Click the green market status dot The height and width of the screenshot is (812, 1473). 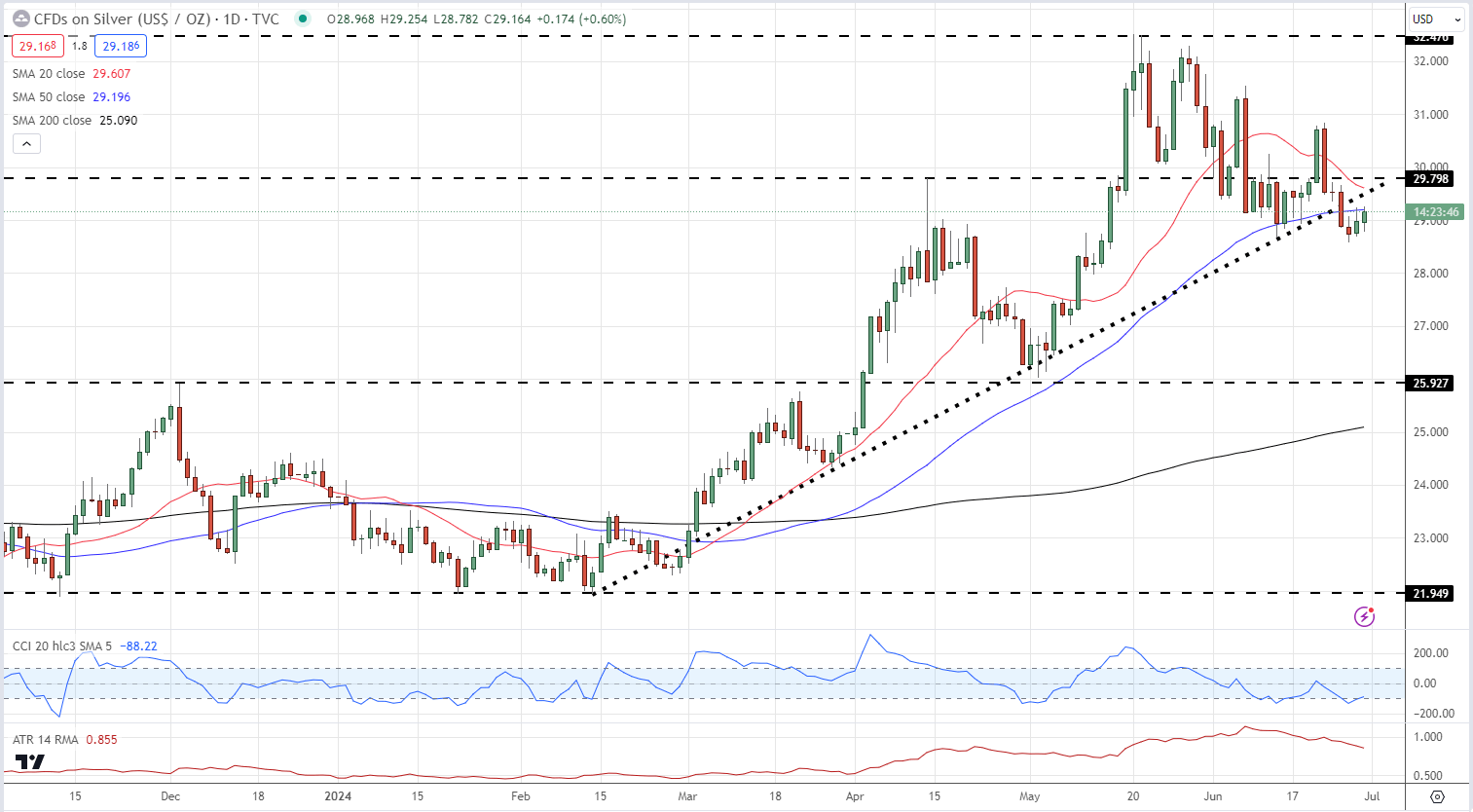[x=303, y=18]
